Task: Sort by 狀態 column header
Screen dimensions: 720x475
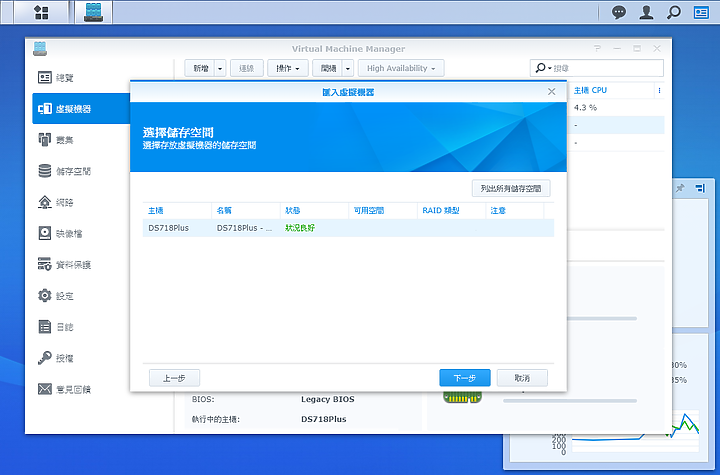Action: pos(314,210)
